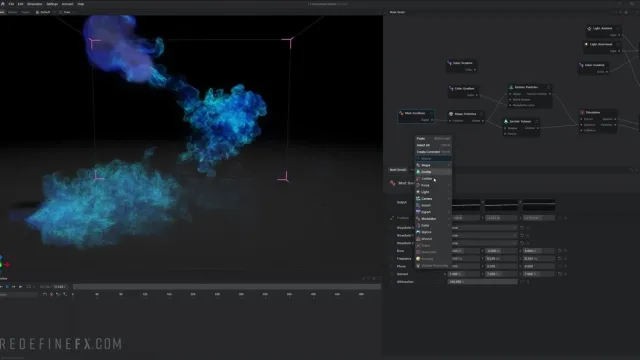Click the Color Gradient node connected to Emitter Particles

click(464, 89)
